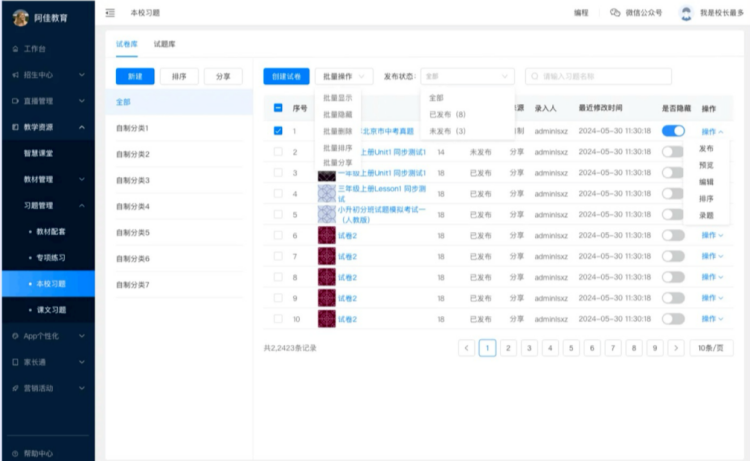Expand 操作 menu for row 10
This screenshot has height=461, width=750.
[712, 319]
